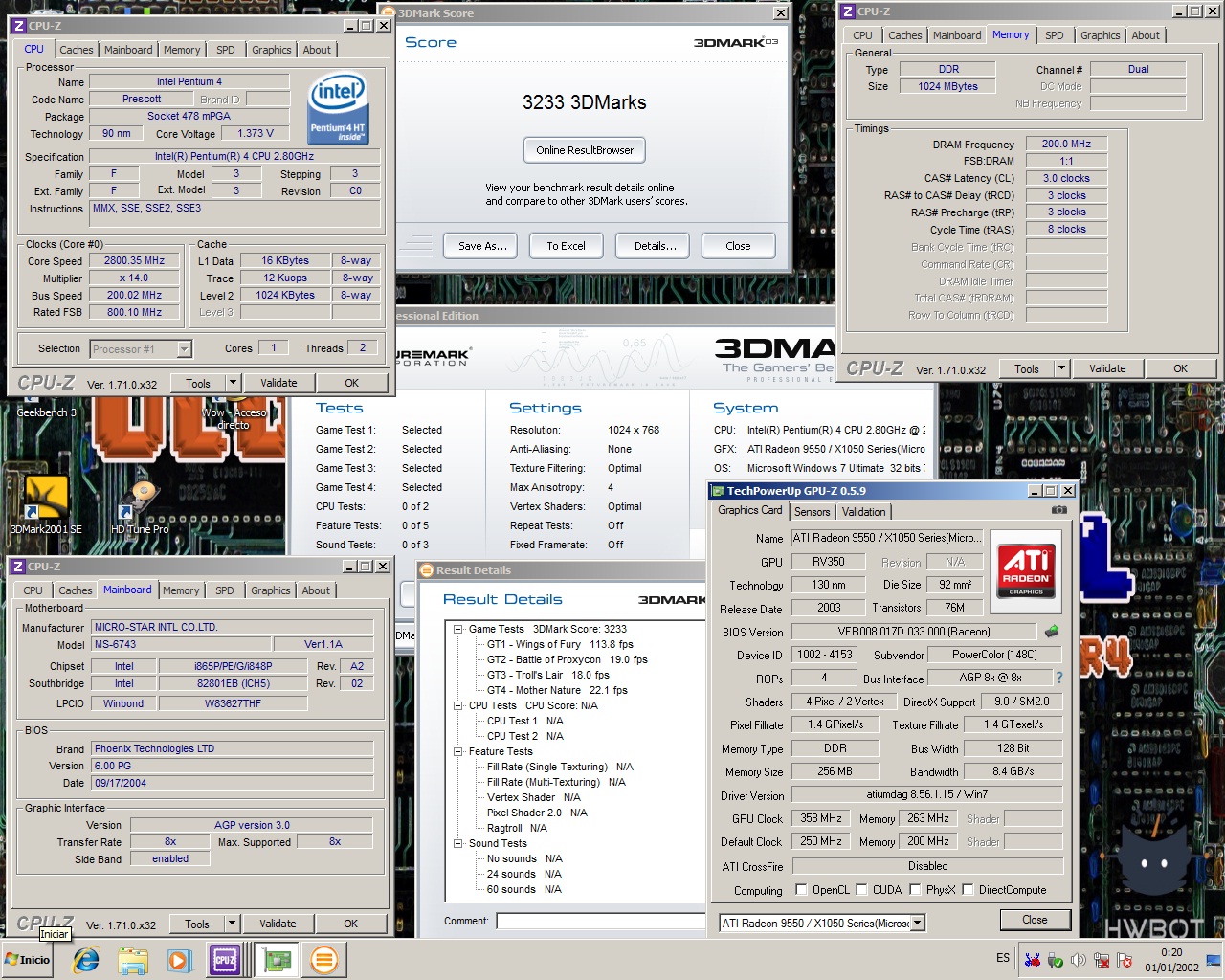The image size is (1225, 980).
Task: Open Processor #1 selection dropdown
Action: 184,349
